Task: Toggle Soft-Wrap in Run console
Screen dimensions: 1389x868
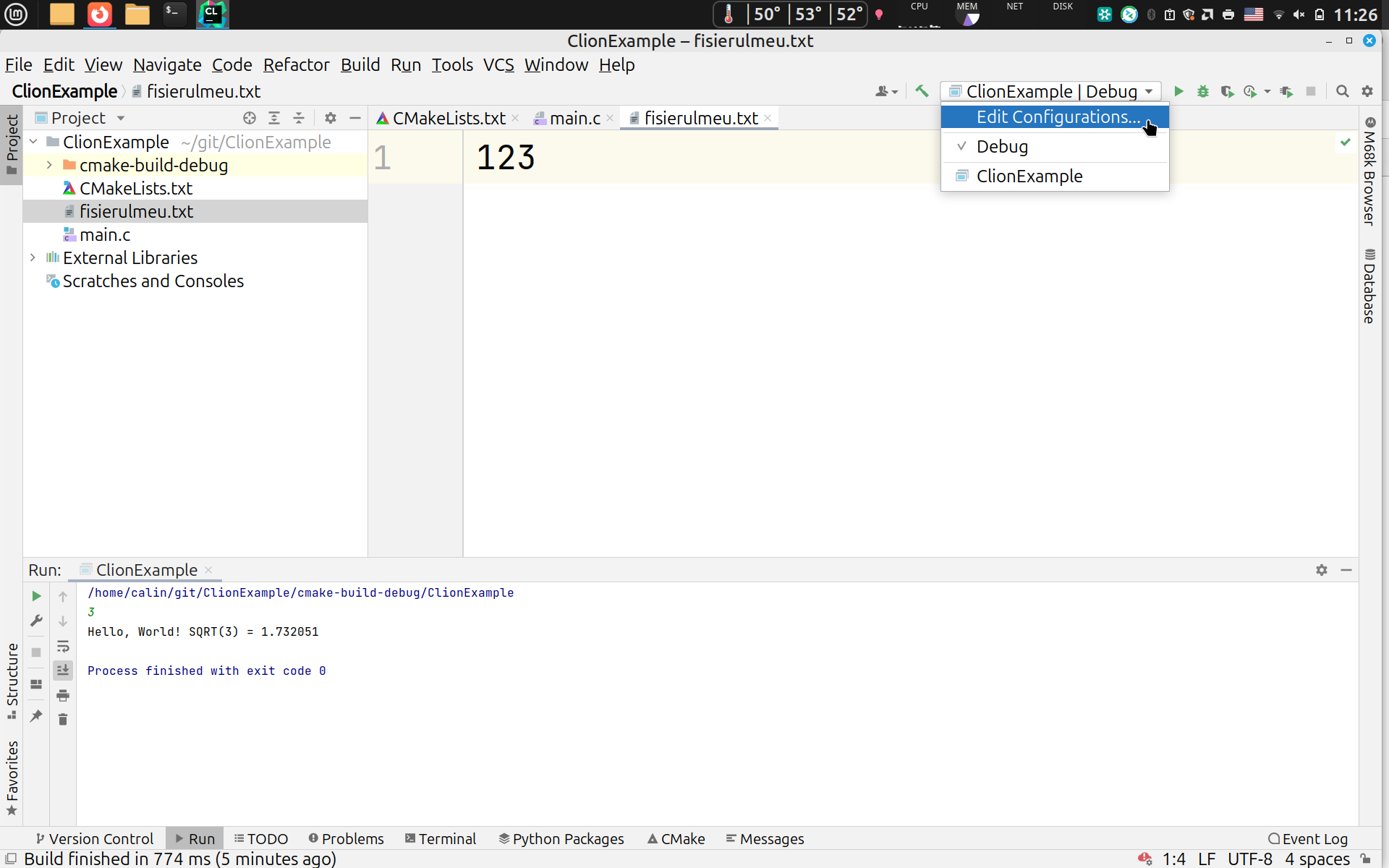Action: (x=63, y=646)
